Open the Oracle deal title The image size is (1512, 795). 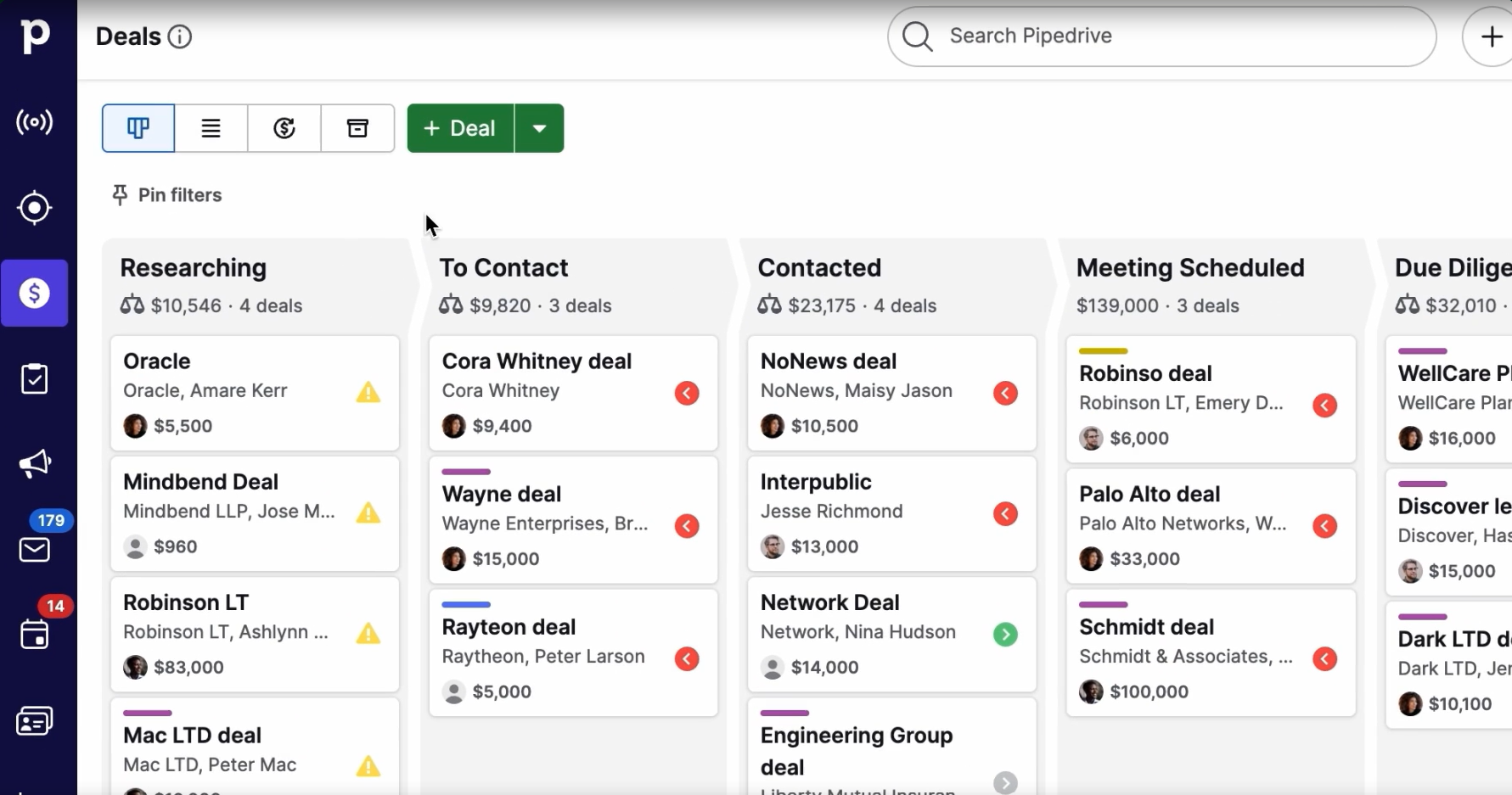[157, 361]
